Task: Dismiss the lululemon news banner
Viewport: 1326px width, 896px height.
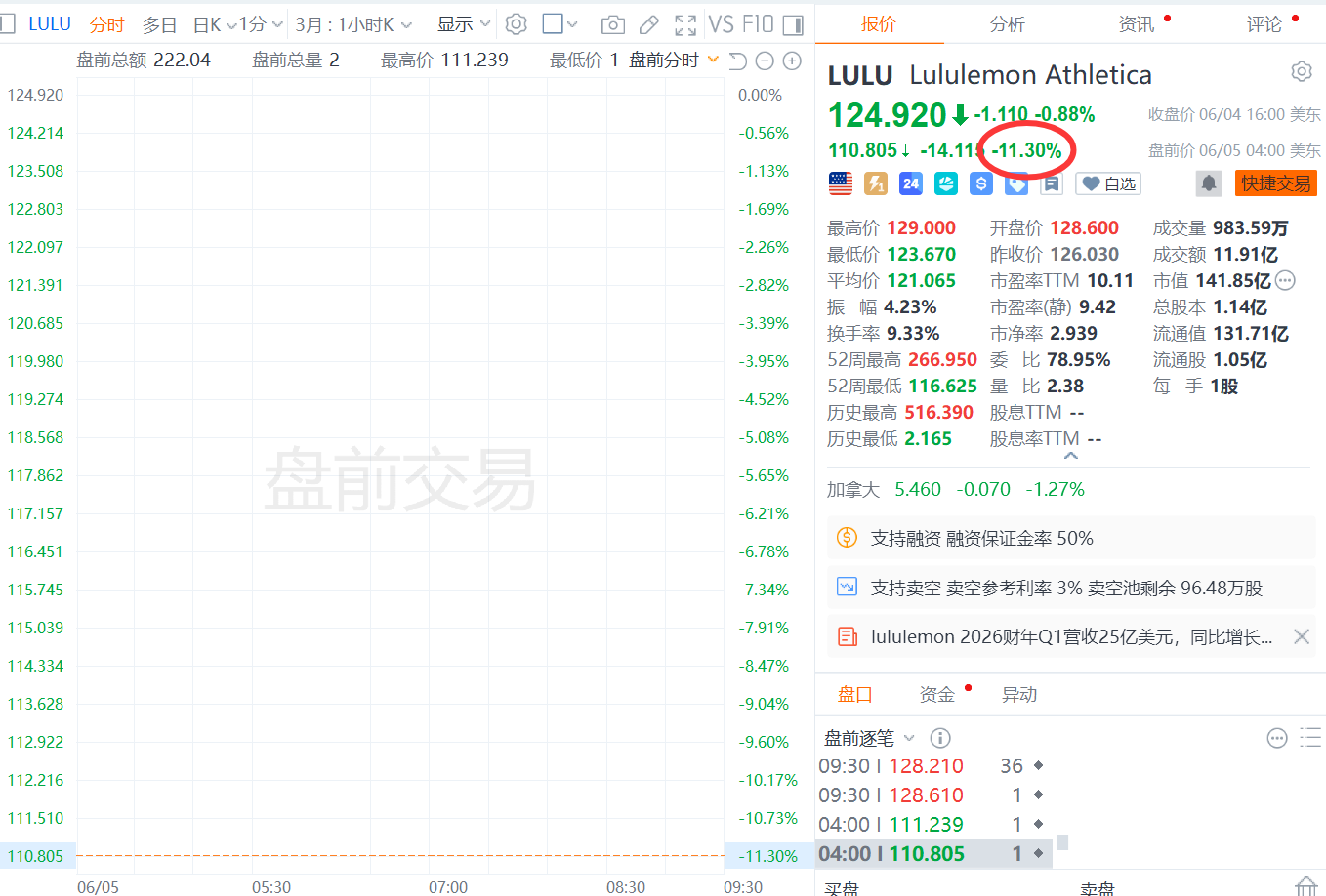Action: point(1302,637)
